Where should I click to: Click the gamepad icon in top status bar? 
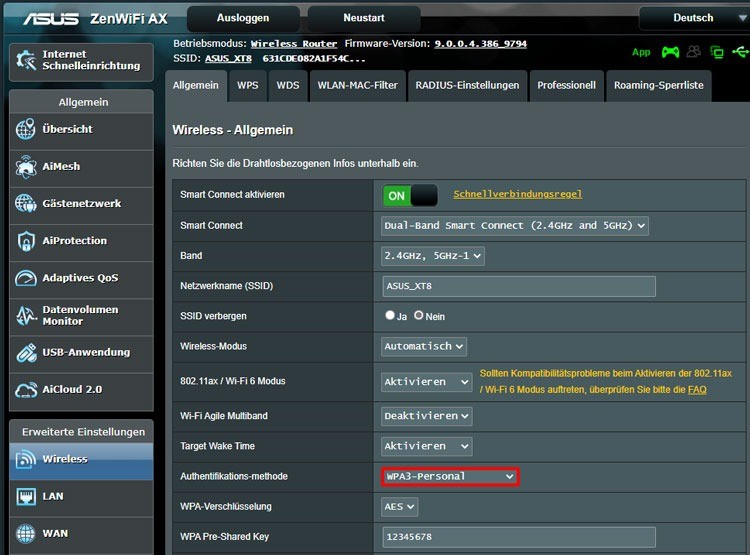click(x=670, y=52)
